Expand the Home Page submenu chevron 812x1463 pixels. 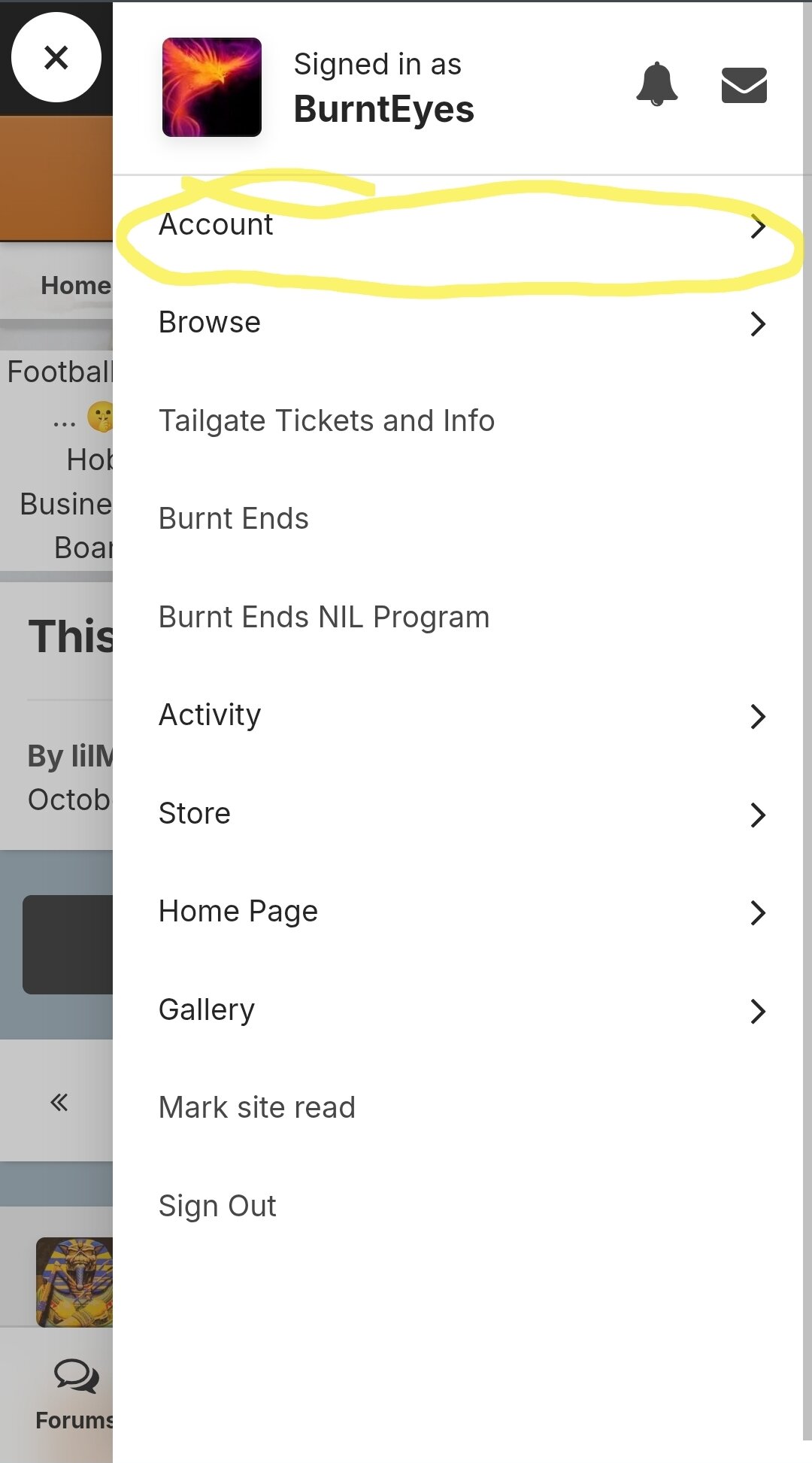pos(758,912)
